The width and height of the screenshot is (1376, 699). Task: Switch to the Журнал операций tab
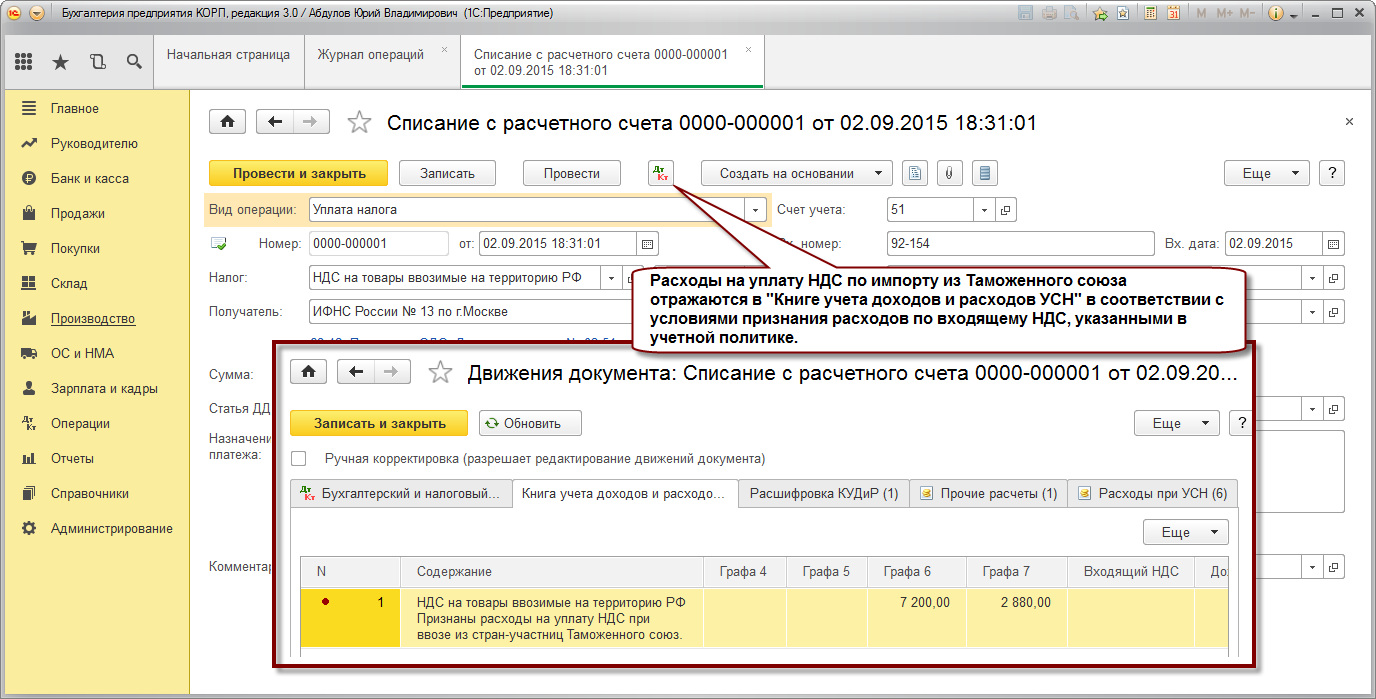click(371, 55)
